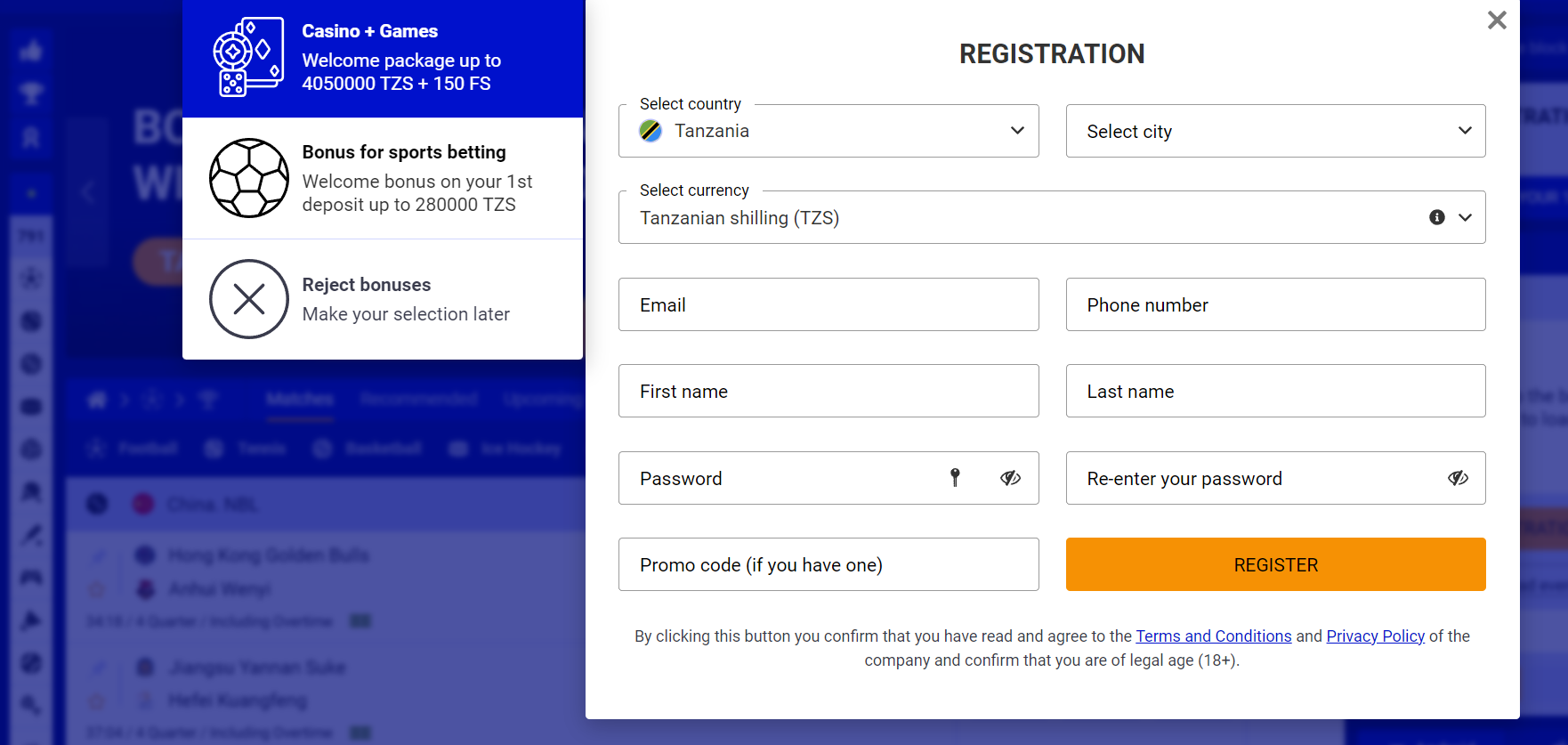This screenshot has width=1568, height=745.
Task: Click the Promo code input field
Action: point(828,564)
